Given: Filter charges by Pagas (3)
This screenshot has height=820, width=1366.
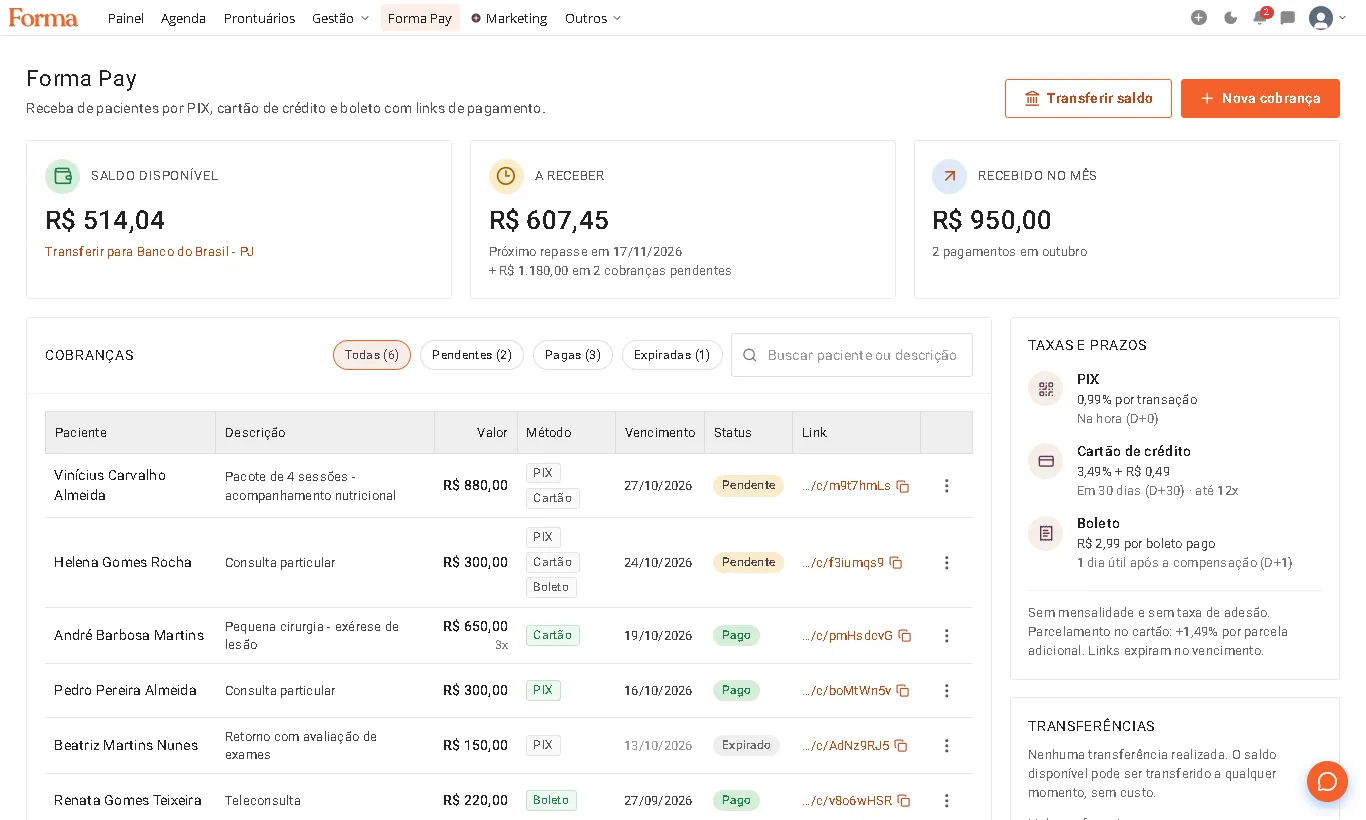Looking at the screenshot, I should coord(573,355).
